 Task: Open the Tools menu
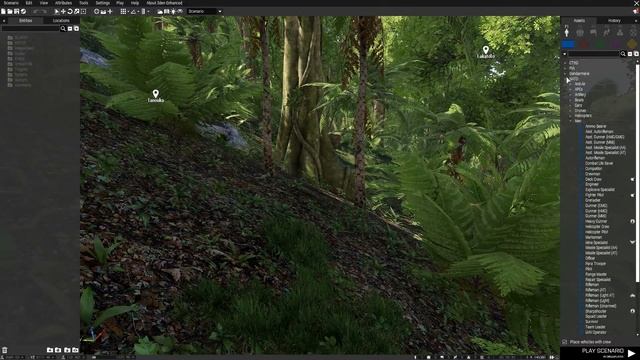(x=84, y=3)
